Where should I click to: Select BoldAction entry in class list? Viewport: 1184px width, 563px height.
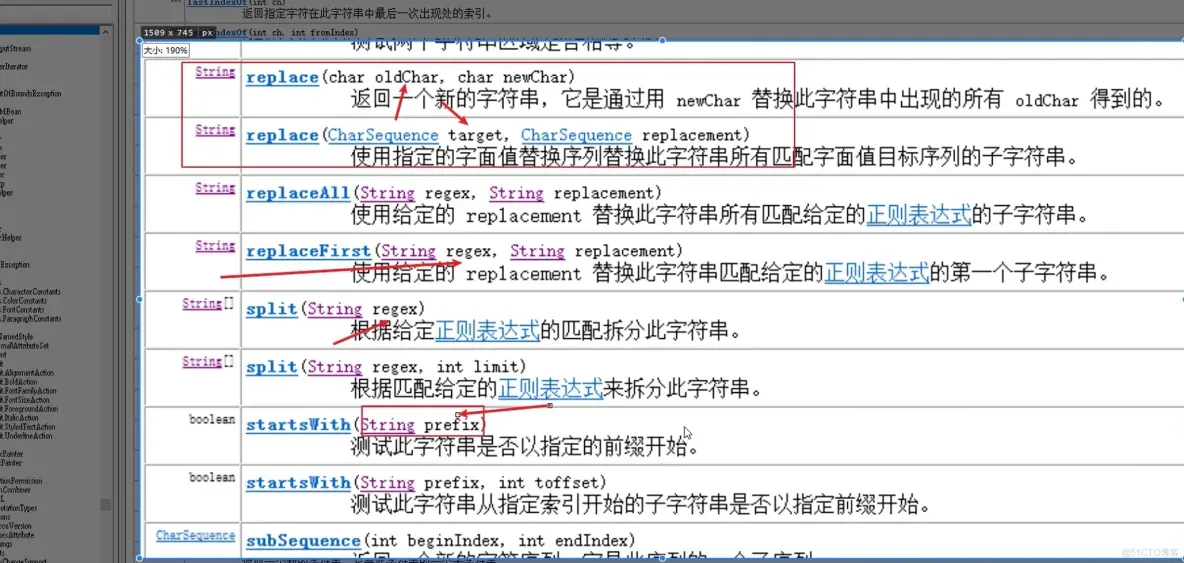20,382
